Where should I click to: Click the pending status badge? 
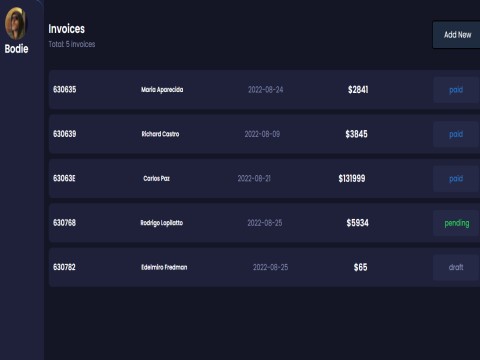click(x=456, y=223)
